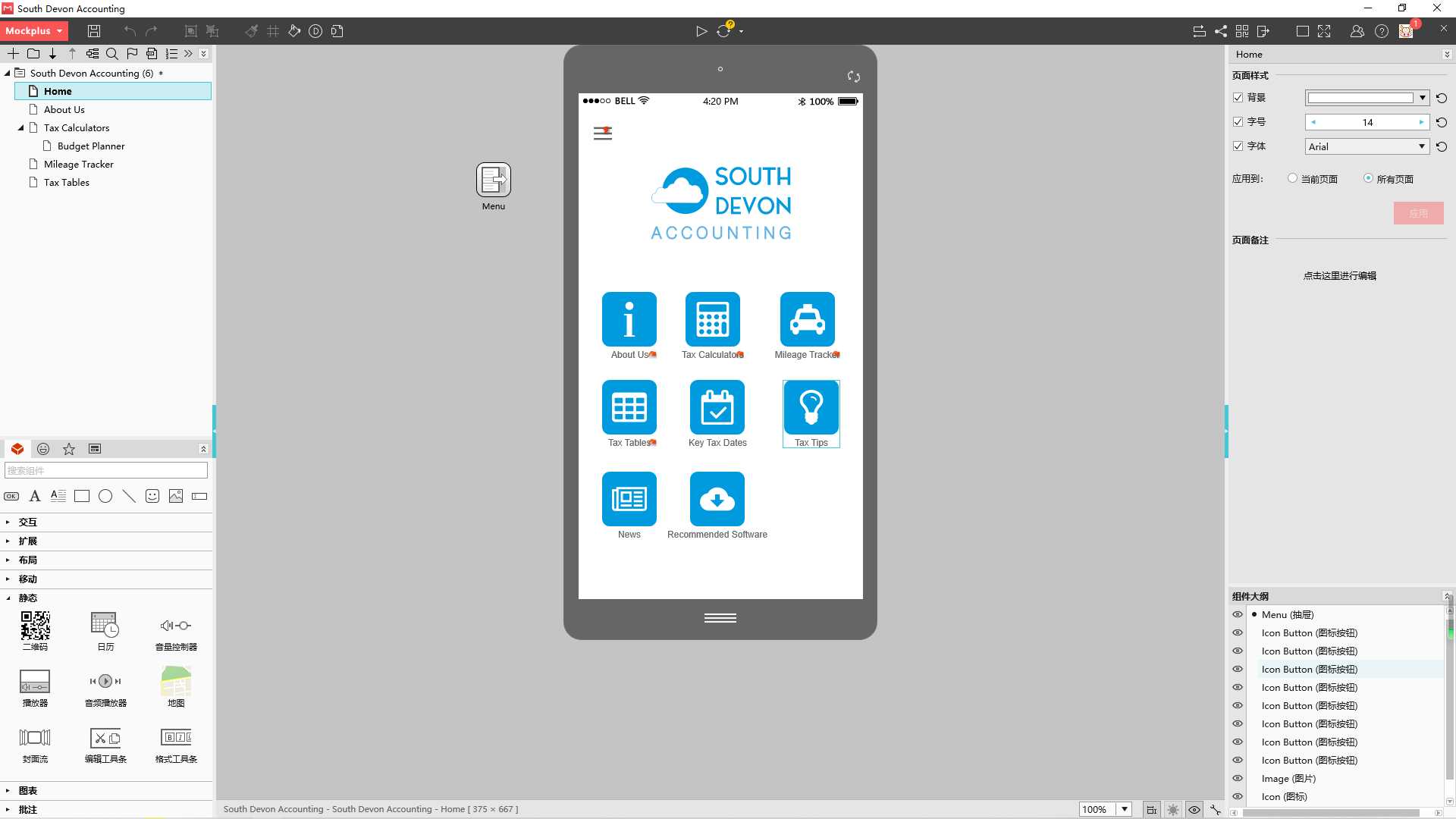Open the components library tab
The height and width of the screenshot is (819, 1456).
click(17, 449)
